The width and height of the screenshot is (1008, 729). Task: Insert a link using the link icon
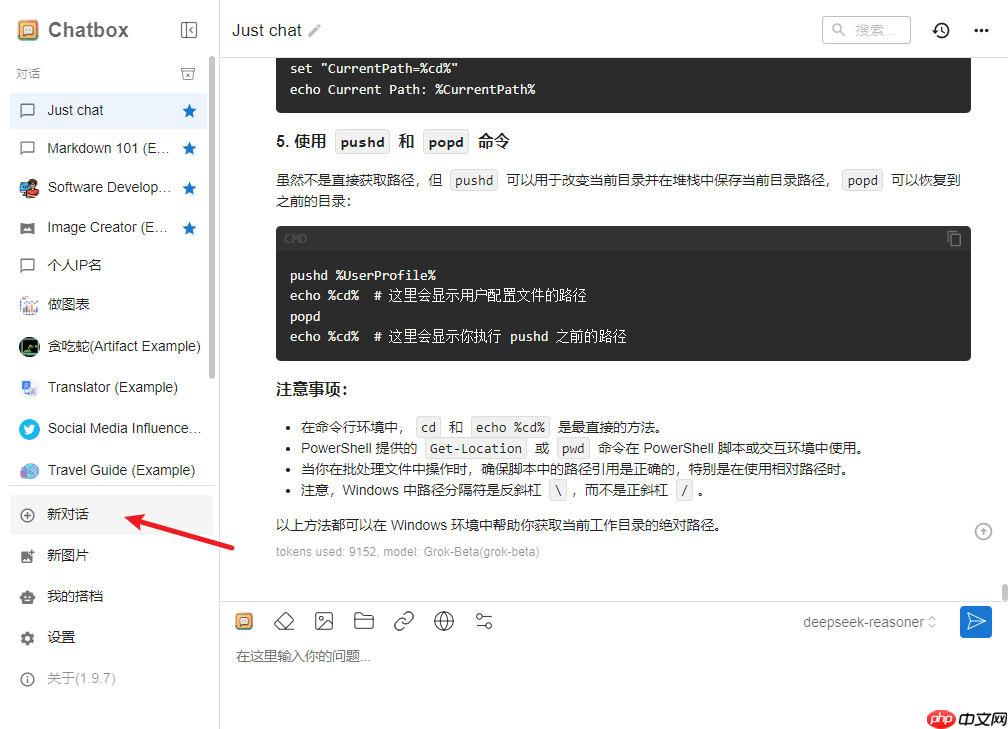click(x=404, y=621)
